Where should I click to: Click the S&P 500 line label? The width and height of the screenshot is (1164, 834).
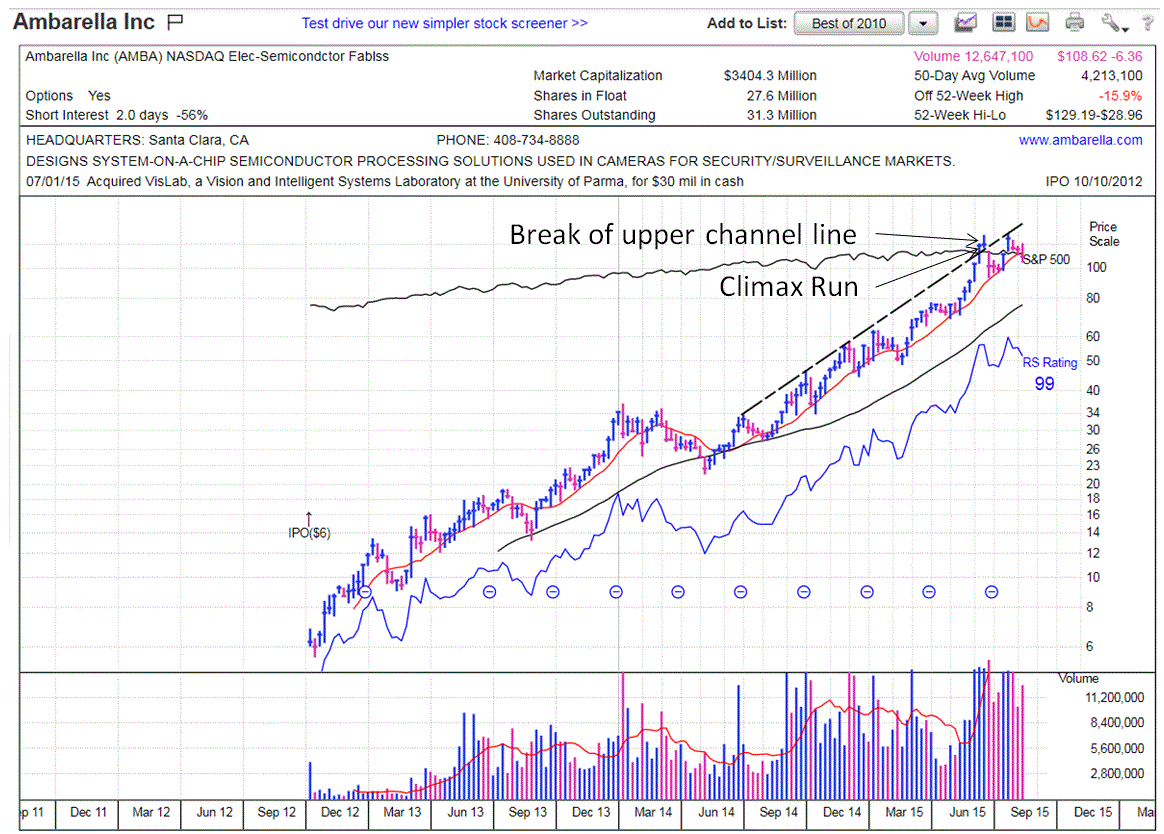pyautogui.click(x=1047, y=259)
